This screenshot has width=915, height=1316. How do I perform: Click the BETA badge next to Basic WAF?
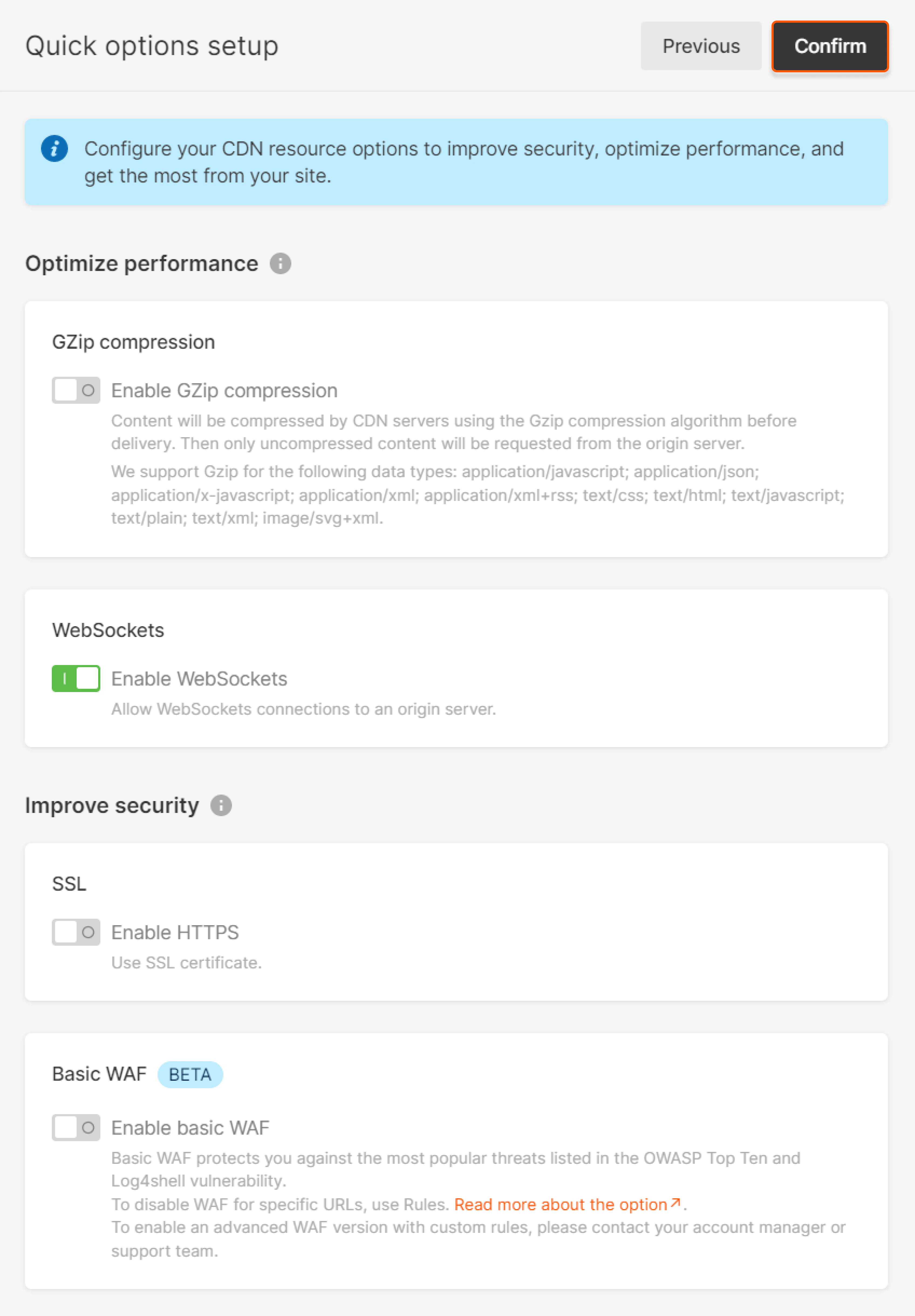tap(190, 1075)
